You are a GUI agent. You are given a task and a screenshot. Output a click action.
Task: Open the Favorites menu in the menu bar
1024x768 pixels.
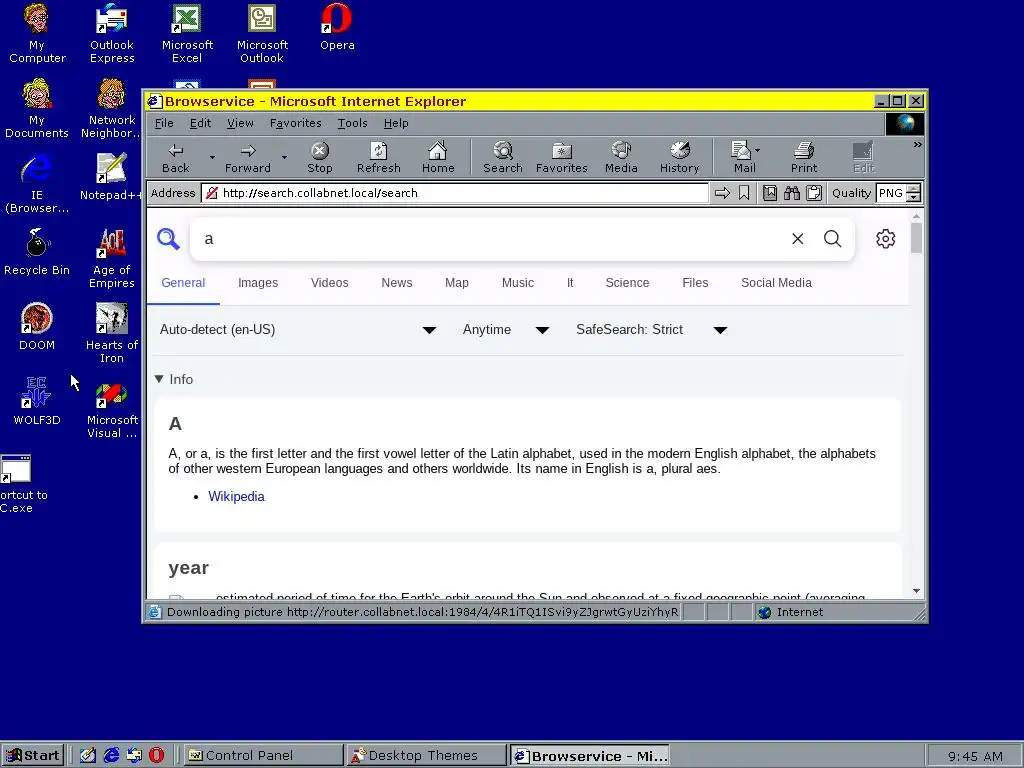[x=295, y=123]
